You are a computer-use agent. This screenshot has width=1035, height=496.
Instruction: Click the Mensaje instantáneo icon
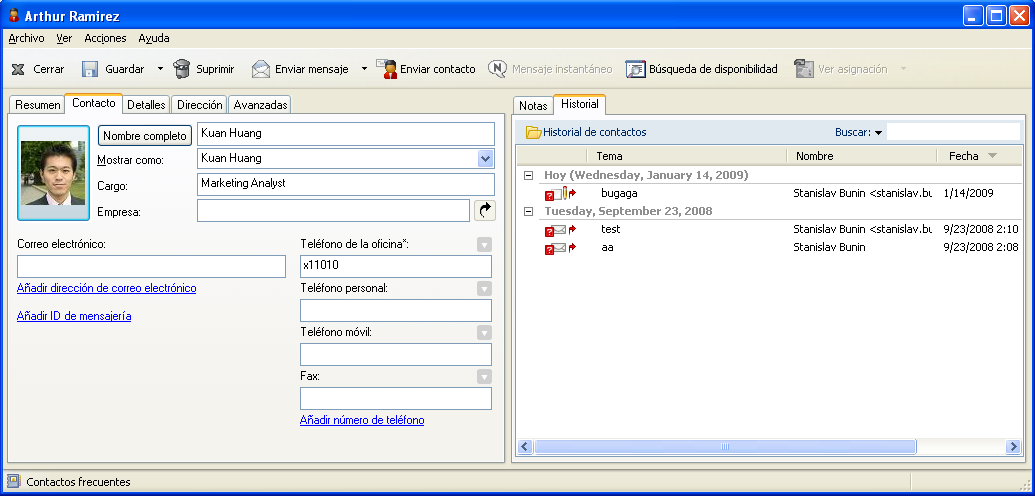point(498,69)
